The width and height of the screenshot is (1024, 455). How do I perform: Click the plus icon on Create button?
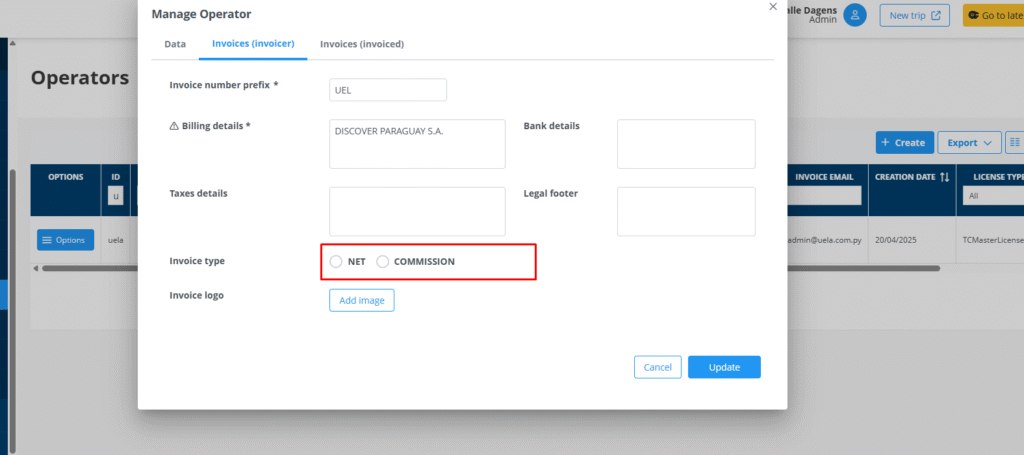click(886, 143)
